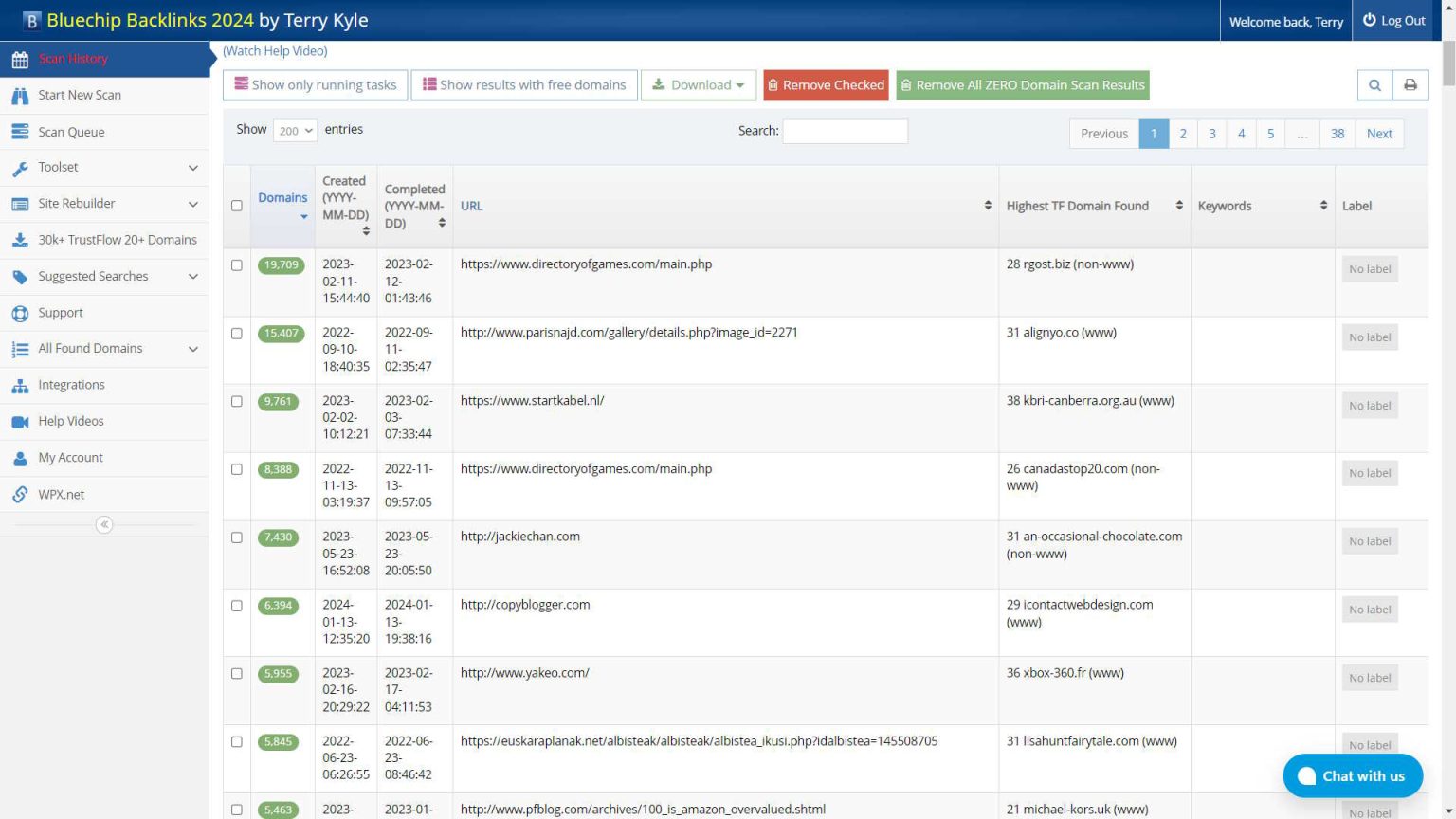Image resolution: width=1456 pixels, height=819 pixels.
Task: Open the entries-per-page dropdown
Action: 295,131
